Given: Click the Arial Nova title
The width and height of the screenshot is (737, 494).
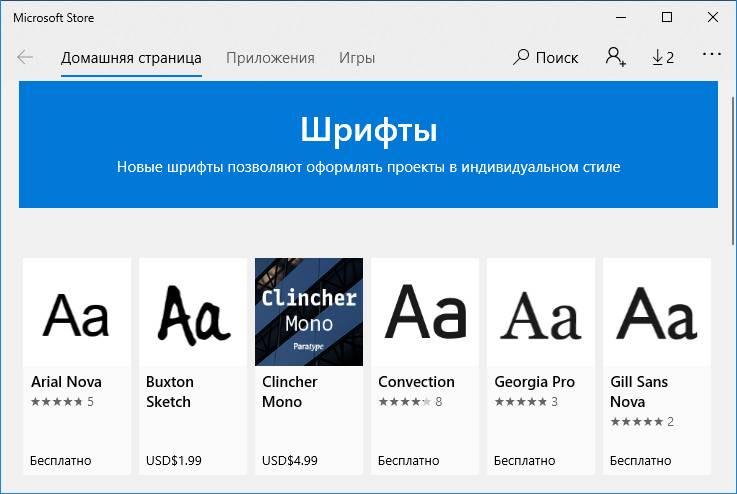Looking at the screenshot, I should (66, 382).
